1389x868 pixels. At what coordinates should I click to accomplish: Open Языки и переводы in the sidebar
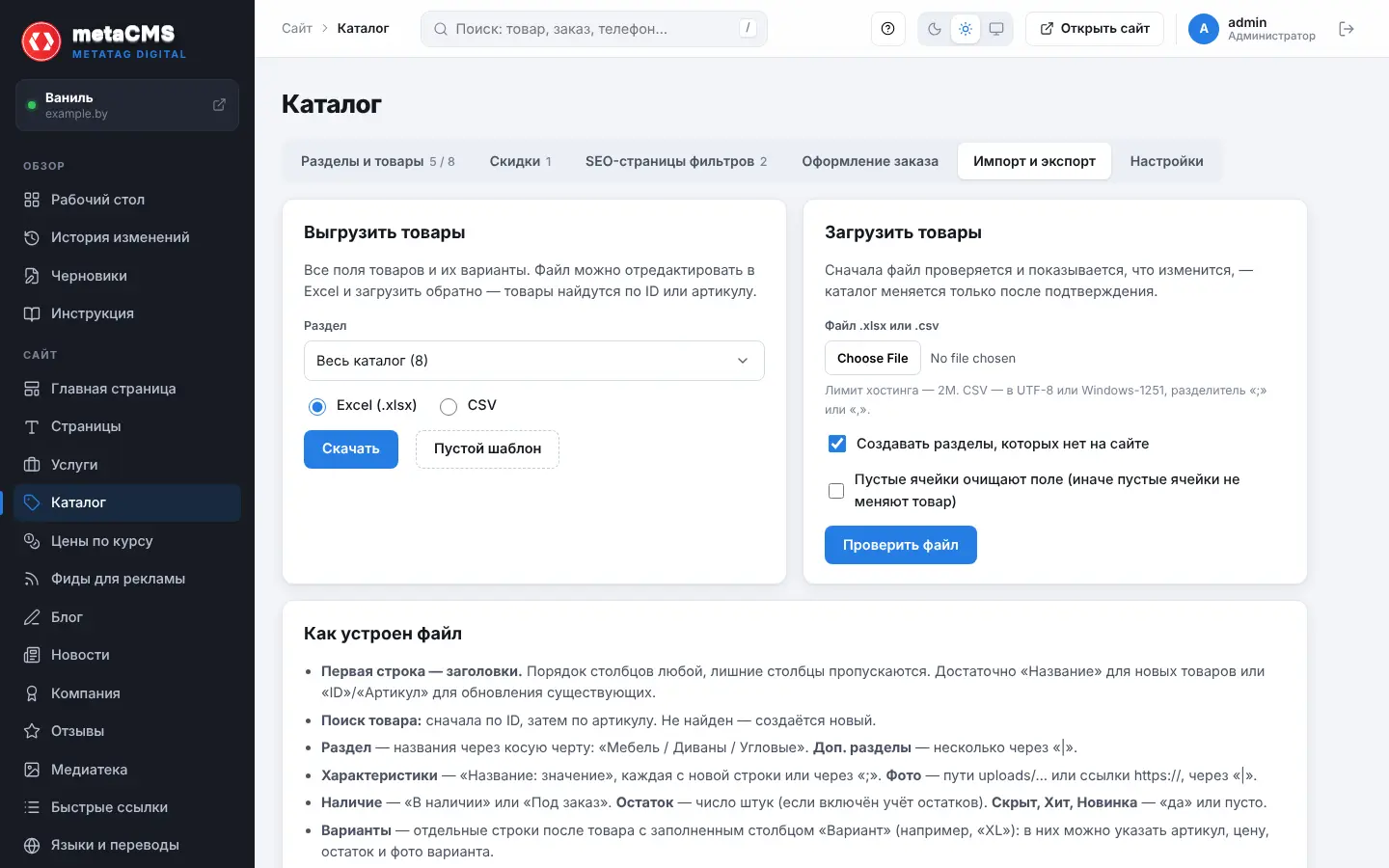127,845
